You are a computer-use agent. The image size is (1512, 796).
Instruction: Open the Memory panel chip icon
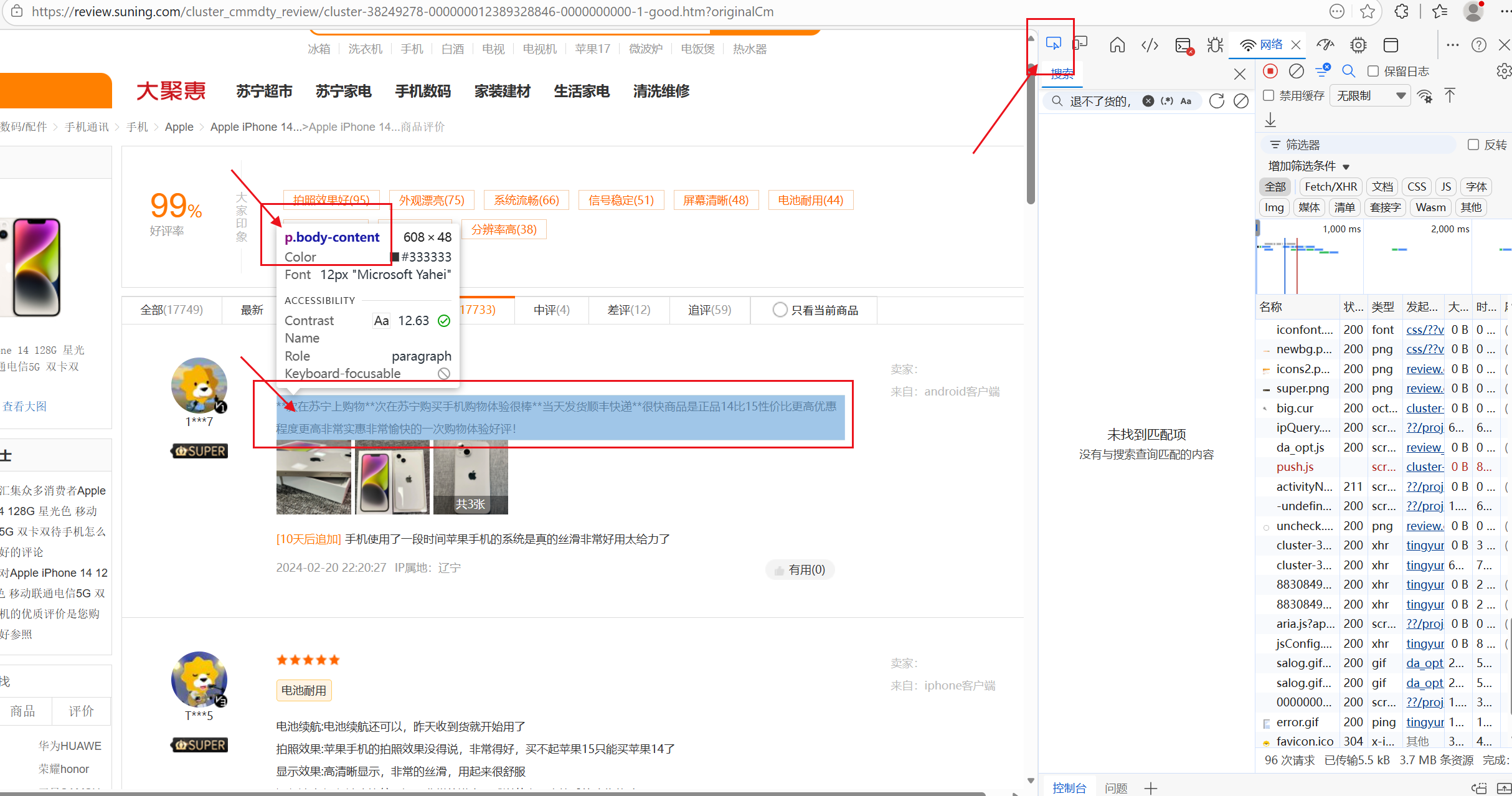pyautogui.click(x=1358, y=45)
